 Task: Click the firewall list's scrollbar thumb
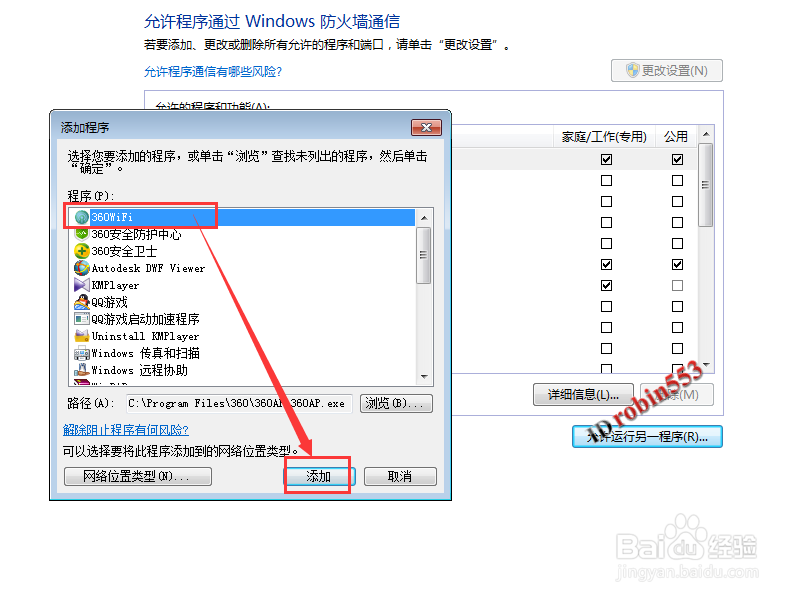[x=706, y=185]
